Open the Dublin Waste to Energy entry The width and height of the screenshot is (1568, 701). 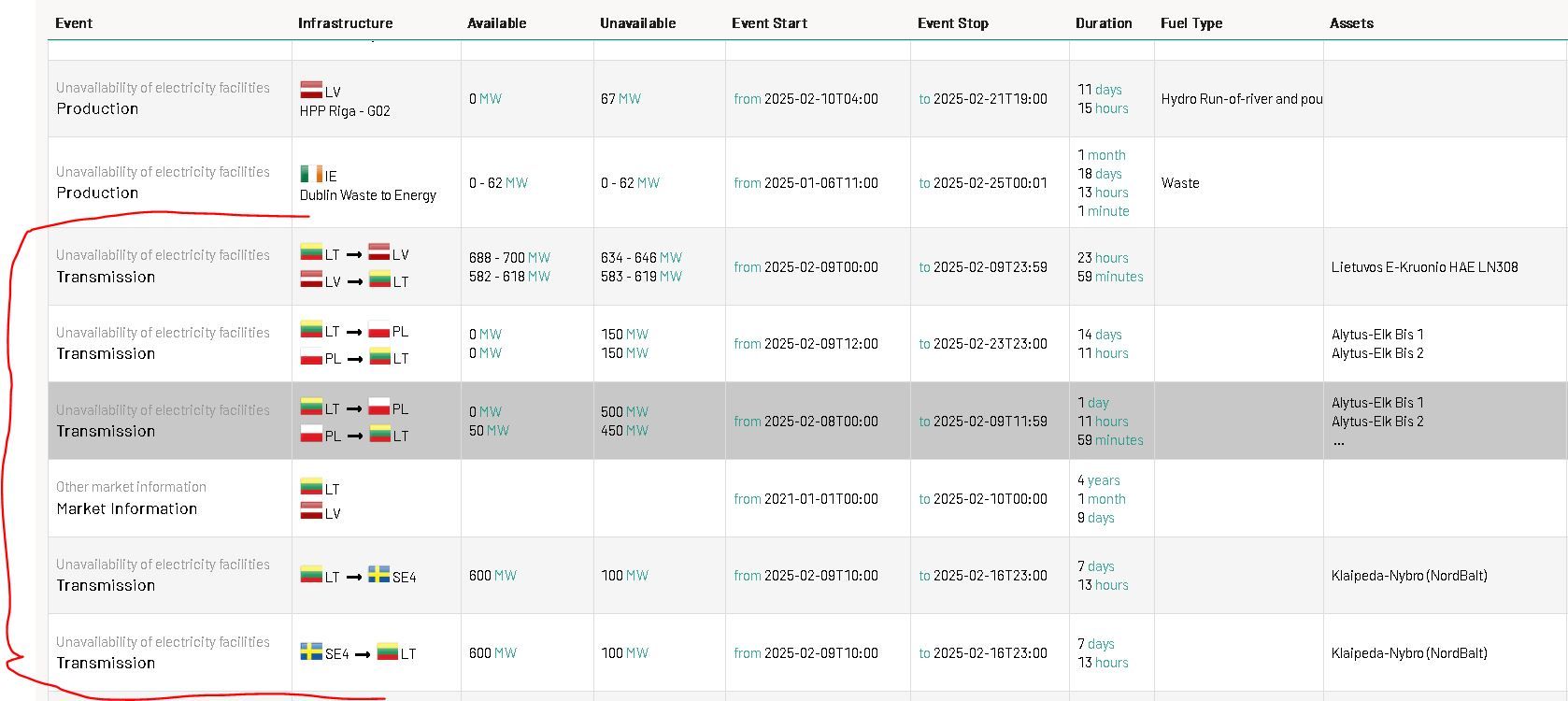coord(367,195)
